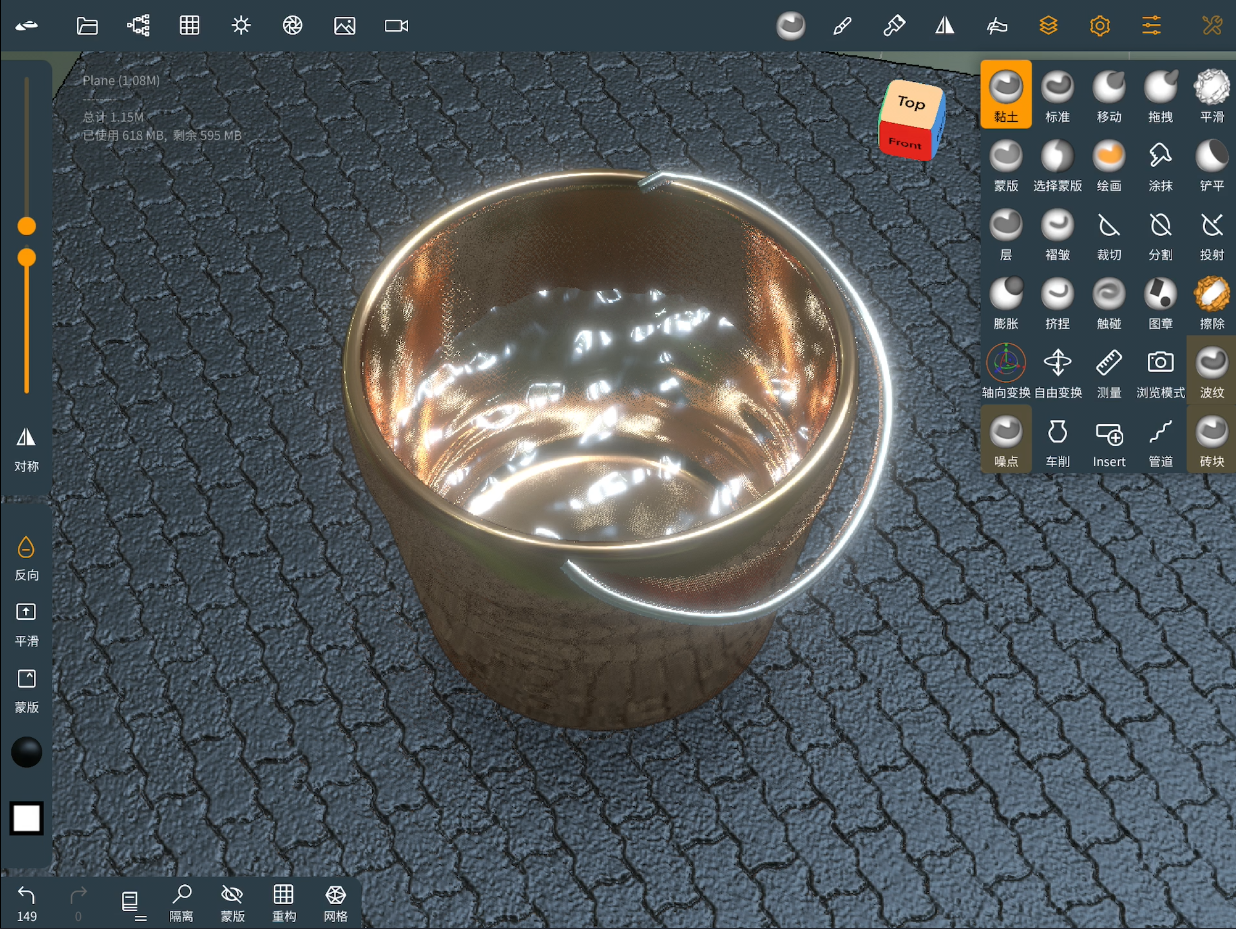Screen dimensions: 1236x929
Task: Click the undo button showing 149
Action: coord(26,901)
